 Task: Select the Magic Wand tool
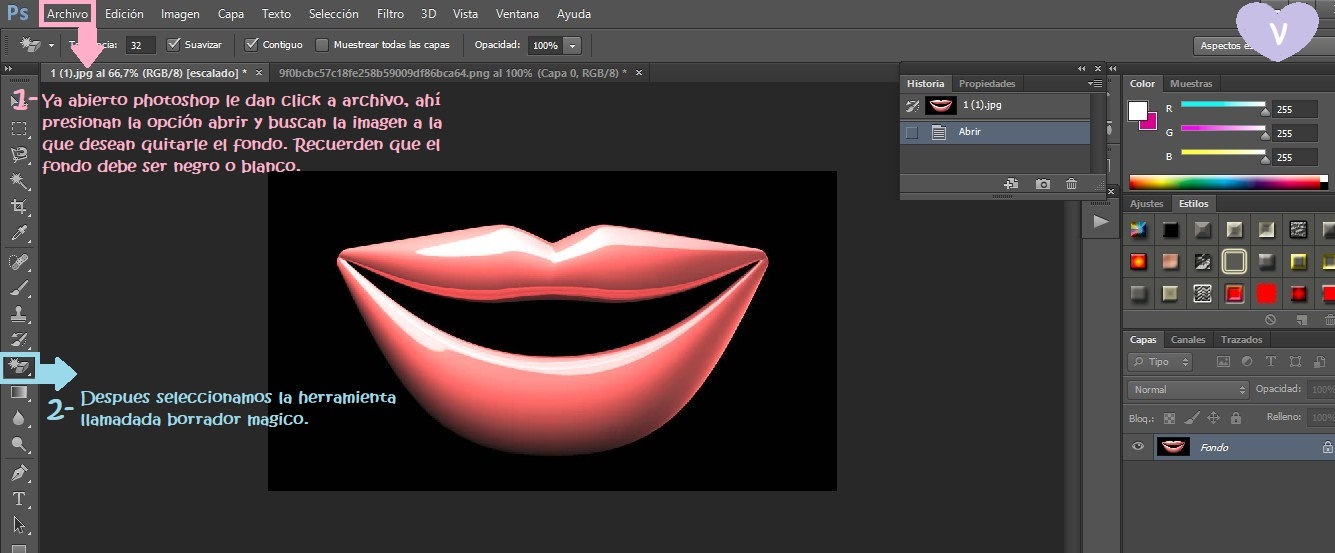click(19, 181)
